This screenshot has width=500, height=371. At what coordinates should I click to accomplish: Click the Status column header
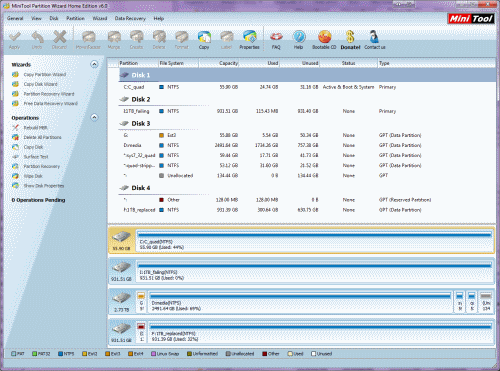click(348, 63)
